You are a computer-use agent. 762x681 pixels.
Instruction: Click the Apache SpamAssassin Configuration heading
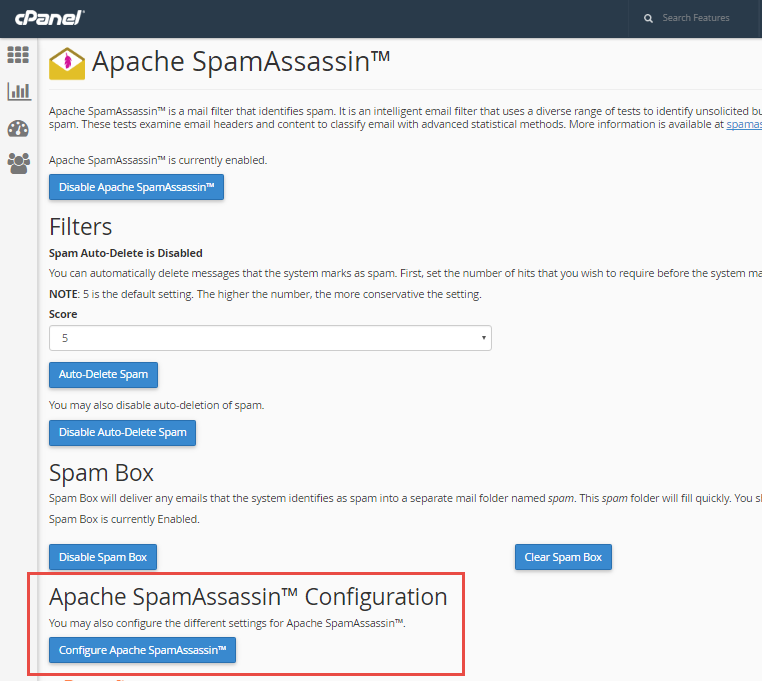coord(248,597)
